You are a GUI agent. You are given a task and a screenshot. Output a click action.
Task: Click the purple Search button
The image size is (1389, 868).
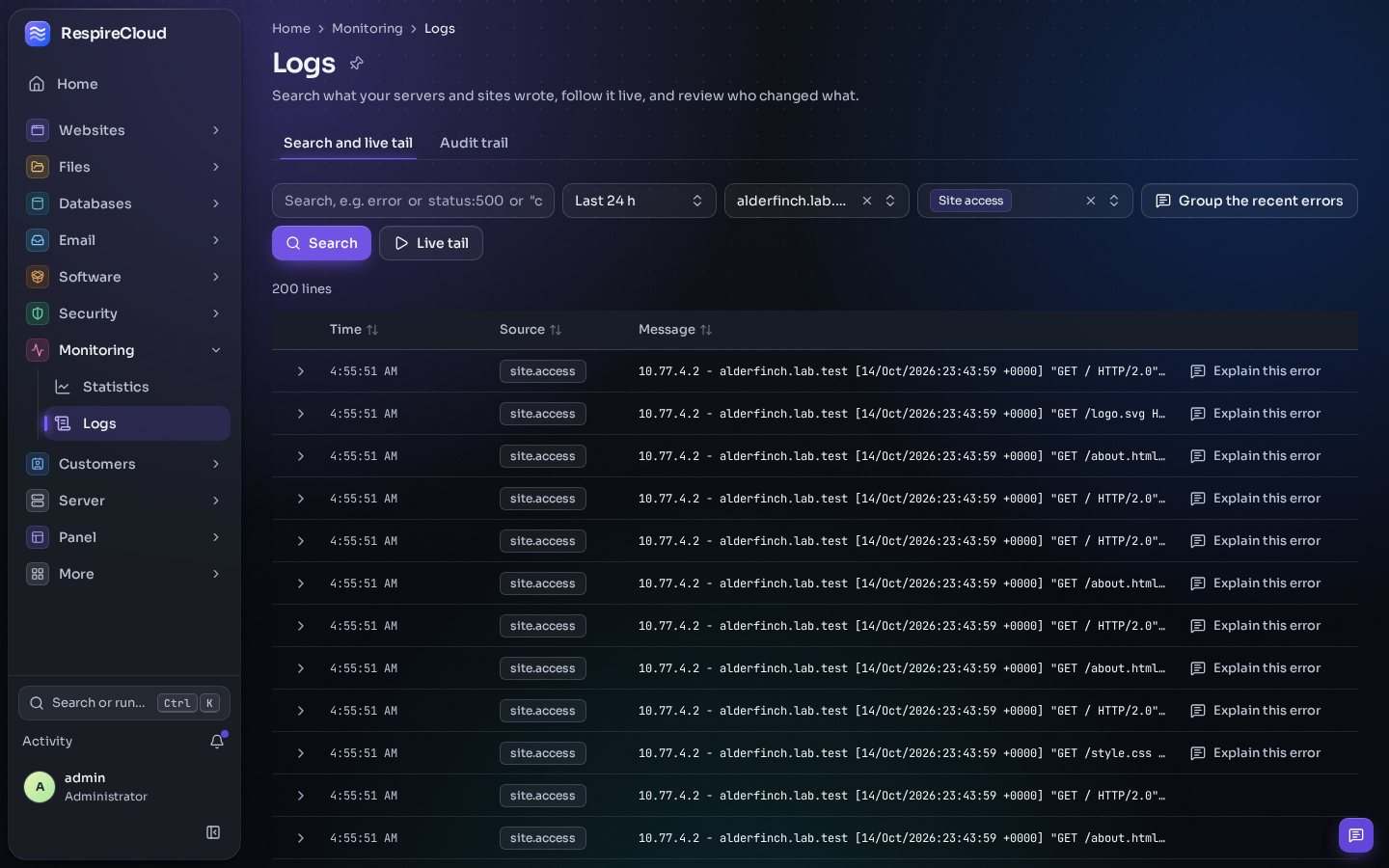pyautogui.click(x=321, y=243)
